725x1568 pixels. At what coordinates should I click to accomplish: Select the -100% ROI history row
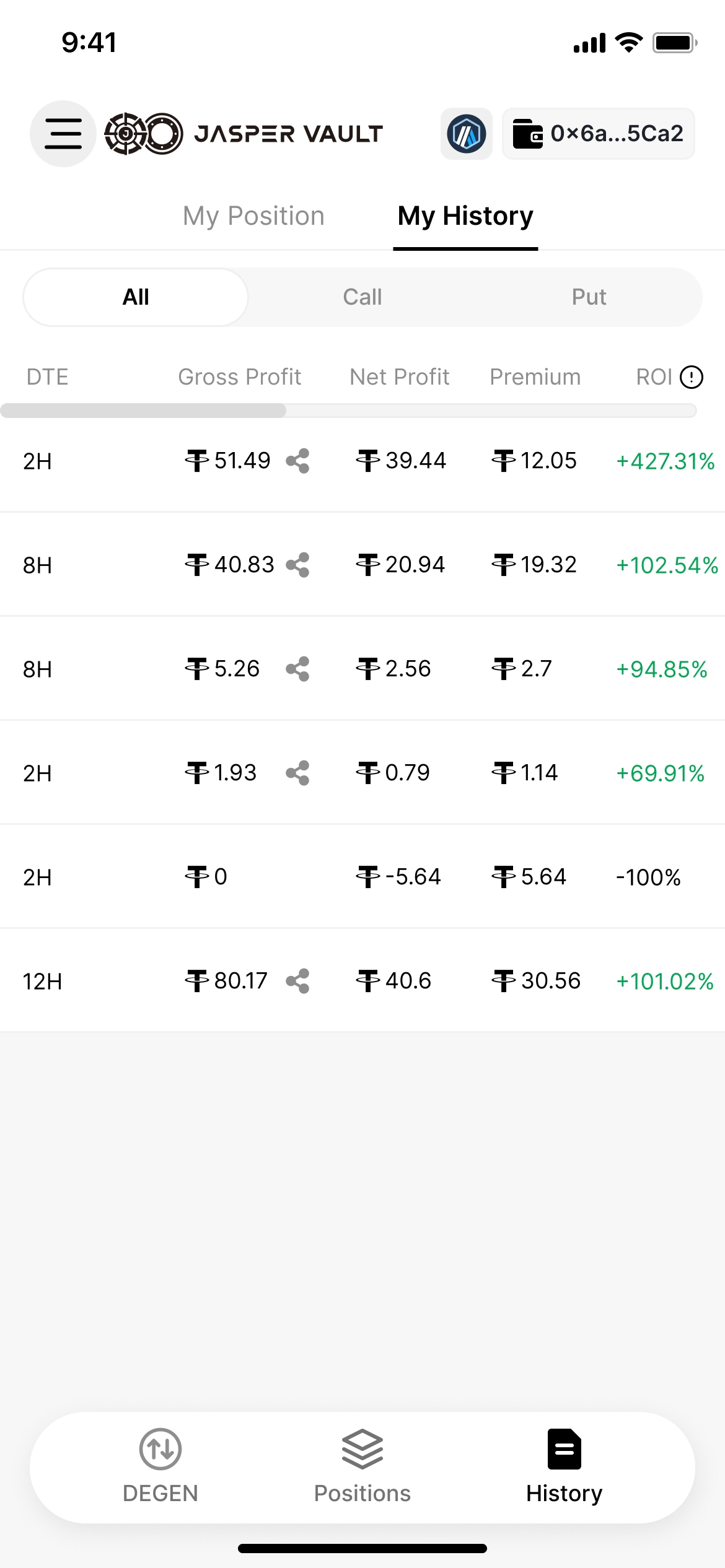coord(362,877)
